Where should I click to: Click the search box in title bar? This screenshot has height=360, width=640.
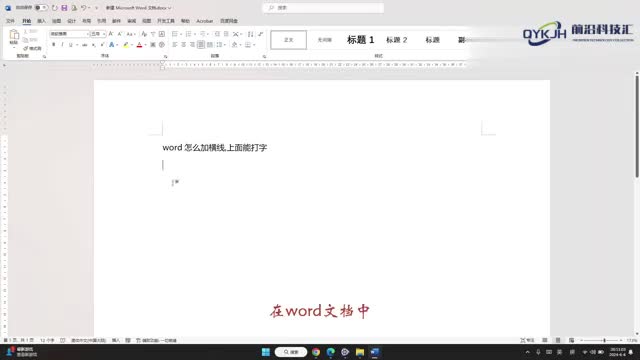[323, 8]
